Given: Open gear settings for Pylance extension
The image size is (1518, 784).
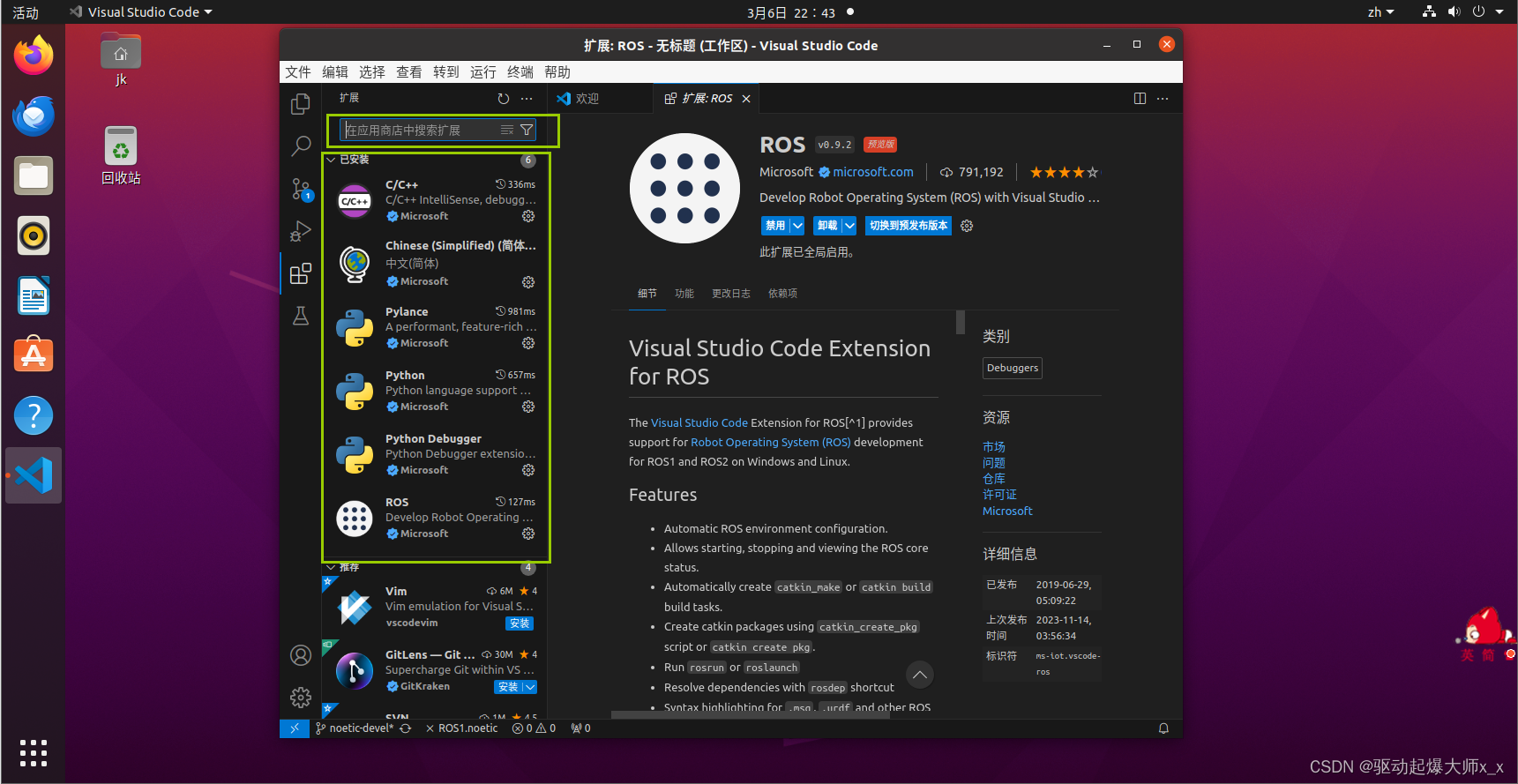Looking at the screenshot, I should (x=528, y=343).
